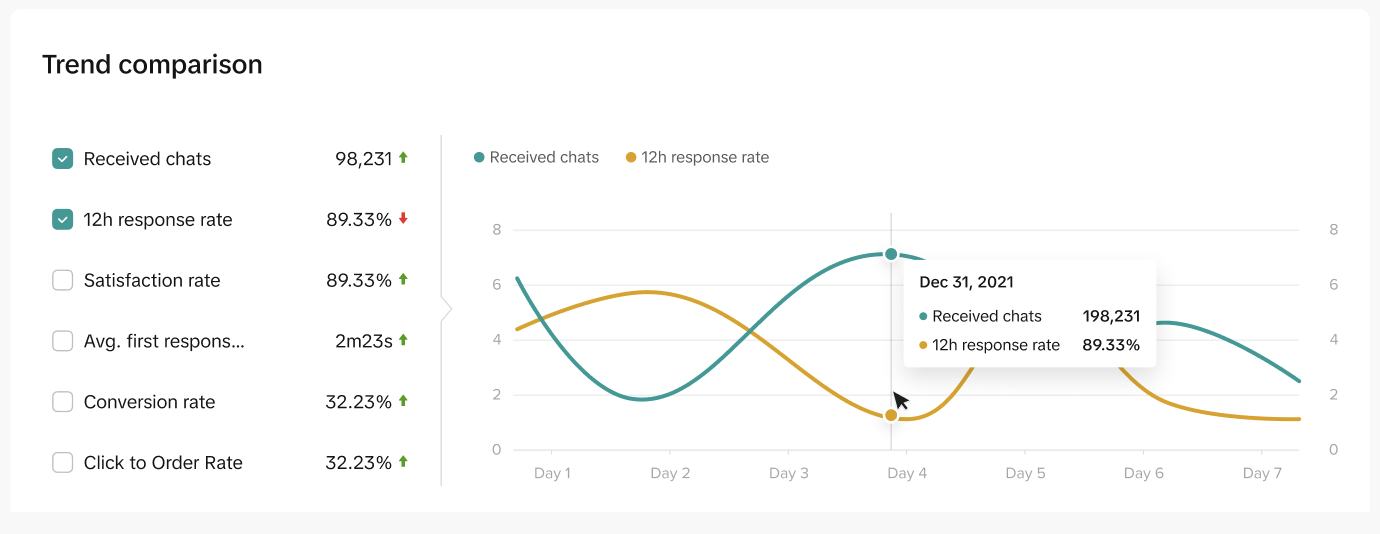Click yellow 12h response rate legend dot
1380x534 pixels.
point(631,158)
